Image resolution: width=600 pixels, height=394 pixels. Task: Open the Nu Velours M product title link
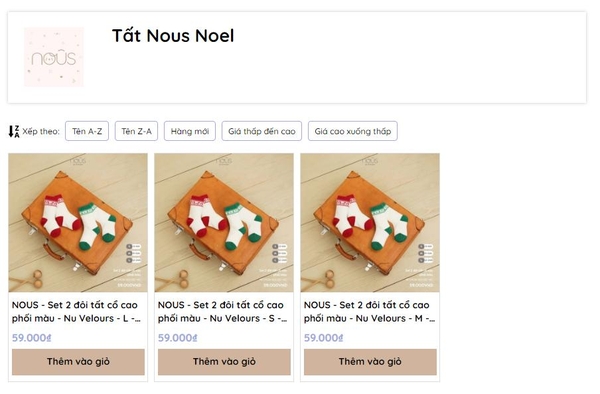click(369, 311)
